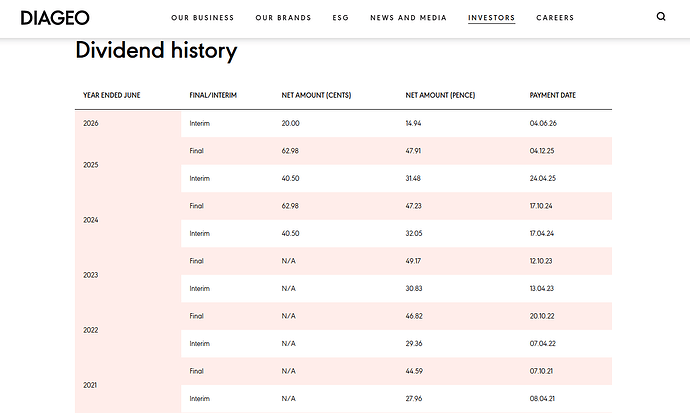Select the 29.36 pence value

click(414, 344)
